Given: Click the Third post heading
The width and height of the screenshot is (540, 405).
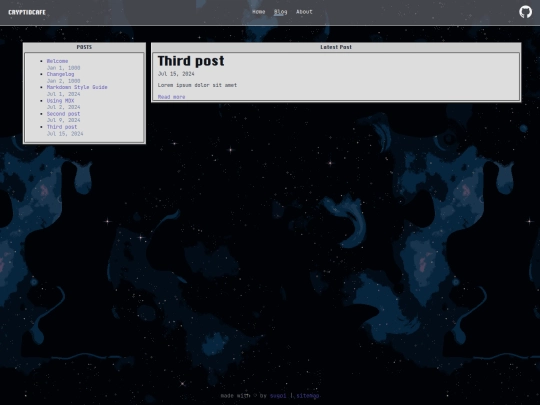Looking at the screenshot, I should pos(191,61).
